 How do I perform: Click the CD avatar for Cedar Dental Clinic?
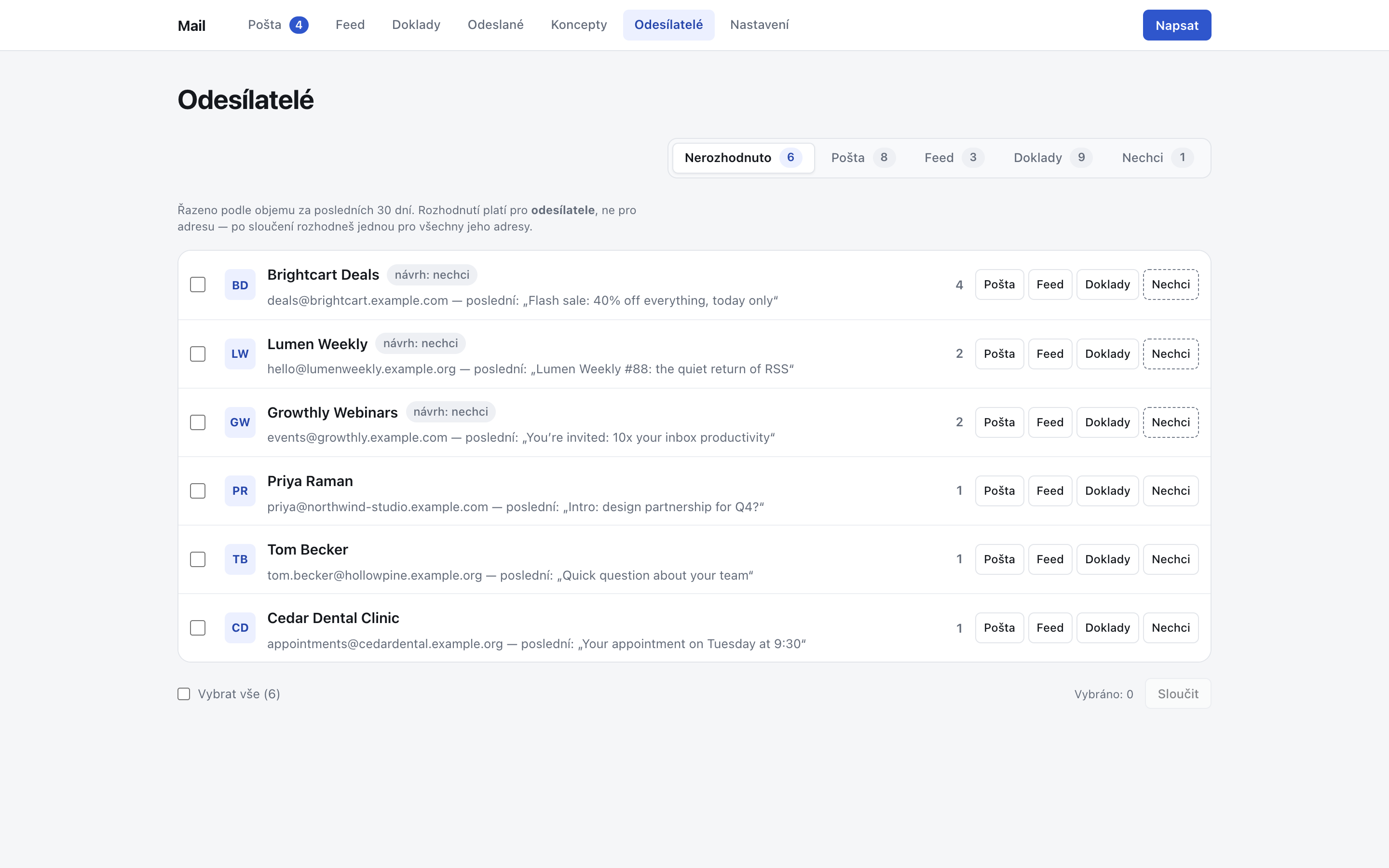click(240, 628)
